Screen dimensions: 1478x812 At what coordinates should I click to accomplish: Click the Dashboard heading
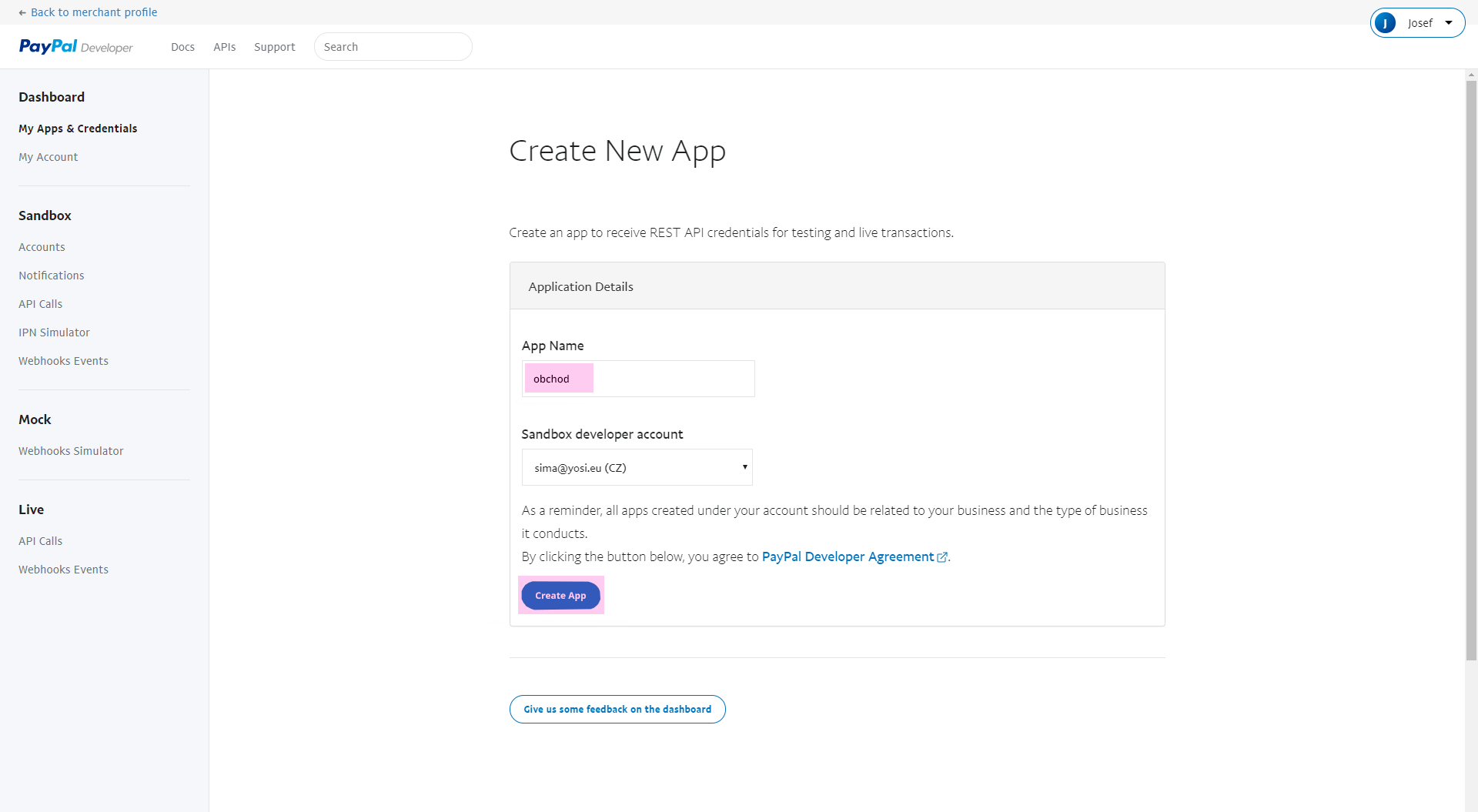coord(52,97)
